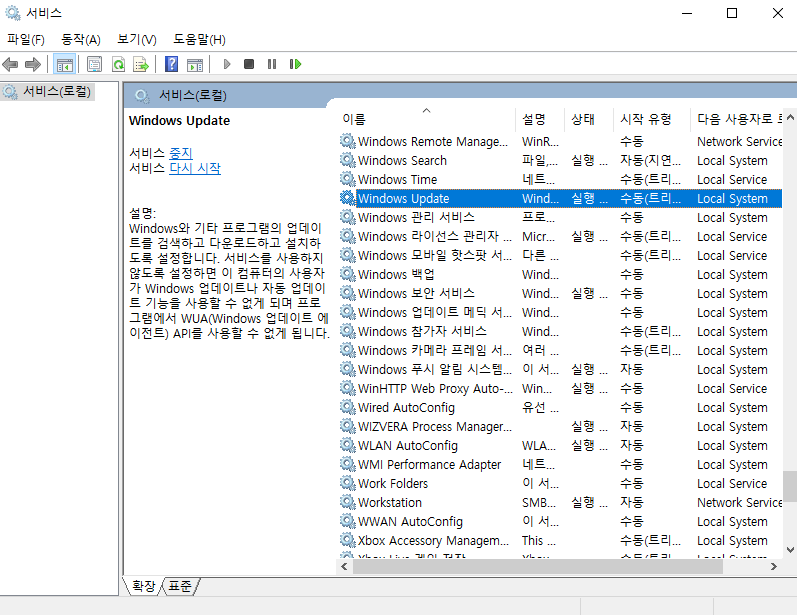Sort by the 설명 column header
The height and width of the screenshot is (615, 797).
click(x=539, y=119)
